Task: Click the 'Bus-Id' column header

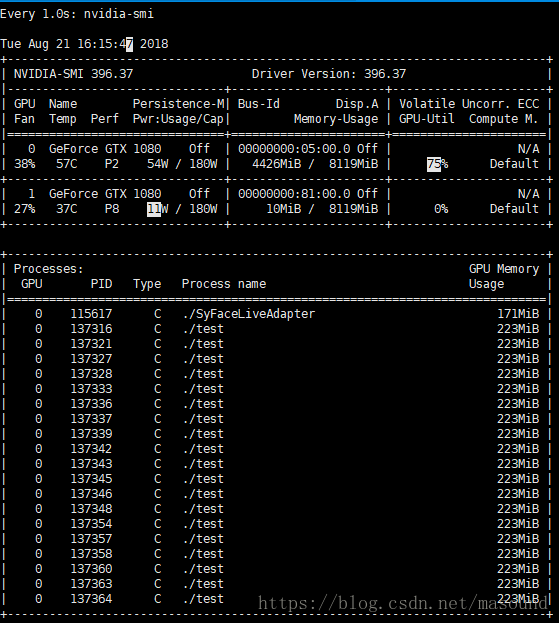Action: coord(259,104)
